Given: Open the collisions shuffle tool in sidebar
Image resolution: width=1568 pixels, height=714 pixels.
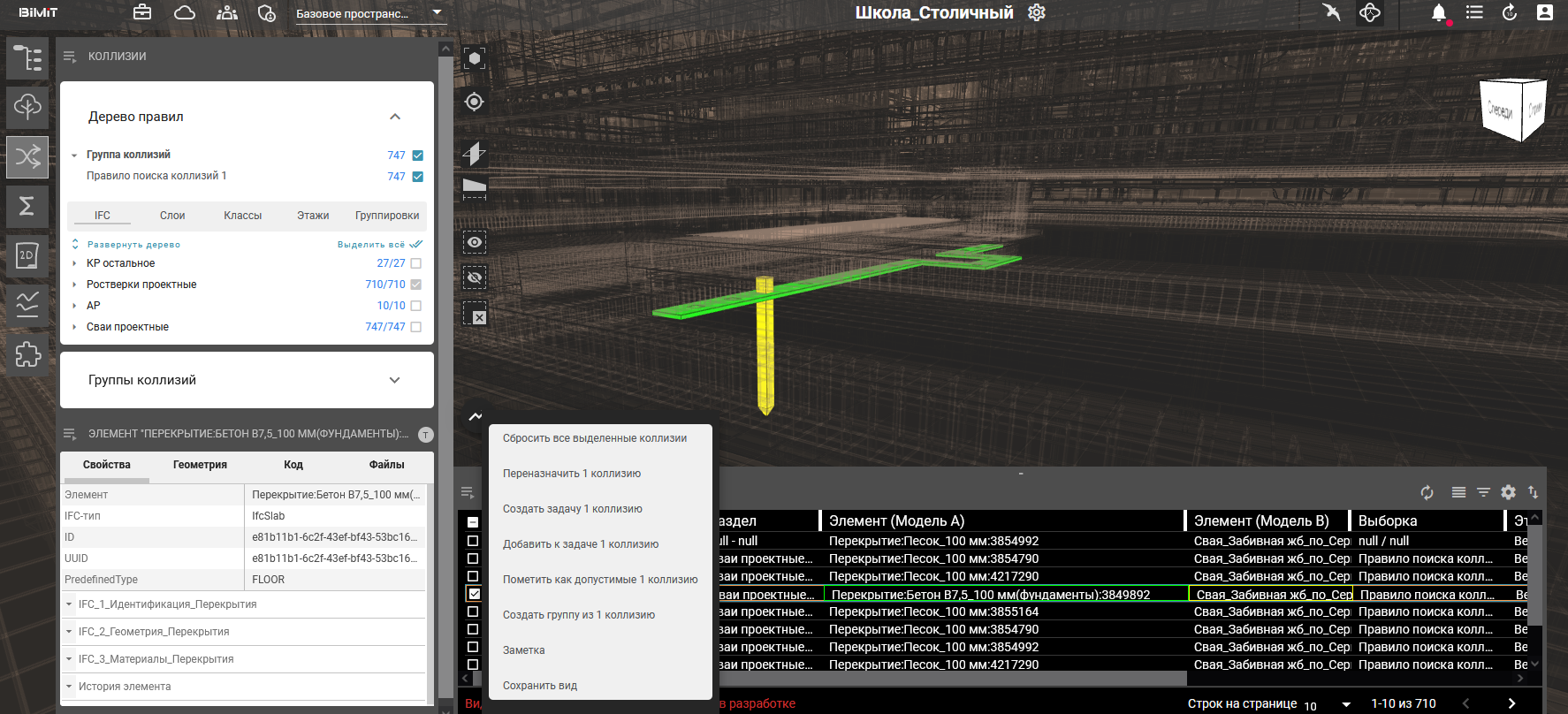Looking at the screenshot, I should pos(27,157).
